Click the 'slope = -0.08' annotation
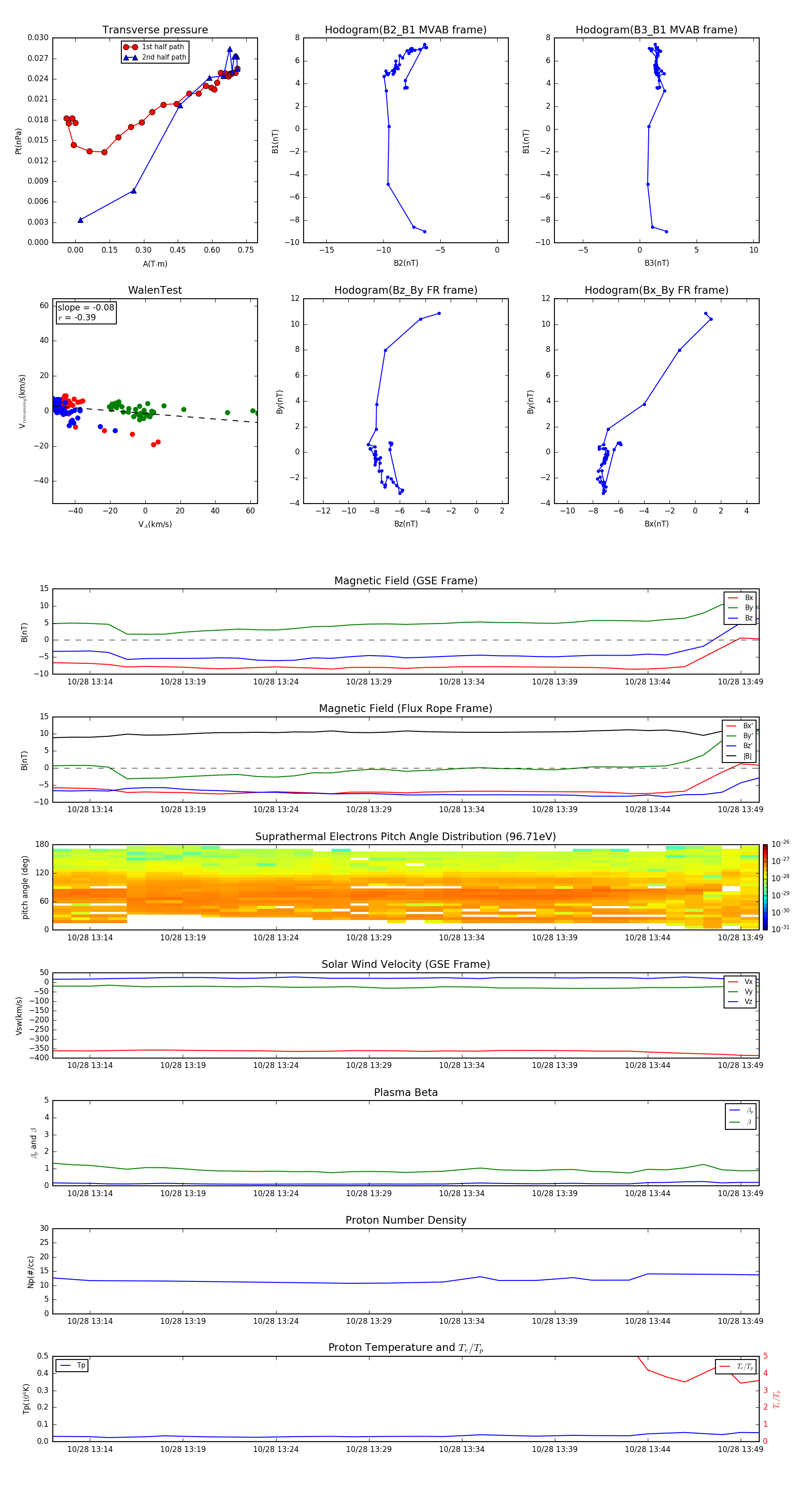The height and width of the screenshot is (1489, 812). tap(86, 308)
